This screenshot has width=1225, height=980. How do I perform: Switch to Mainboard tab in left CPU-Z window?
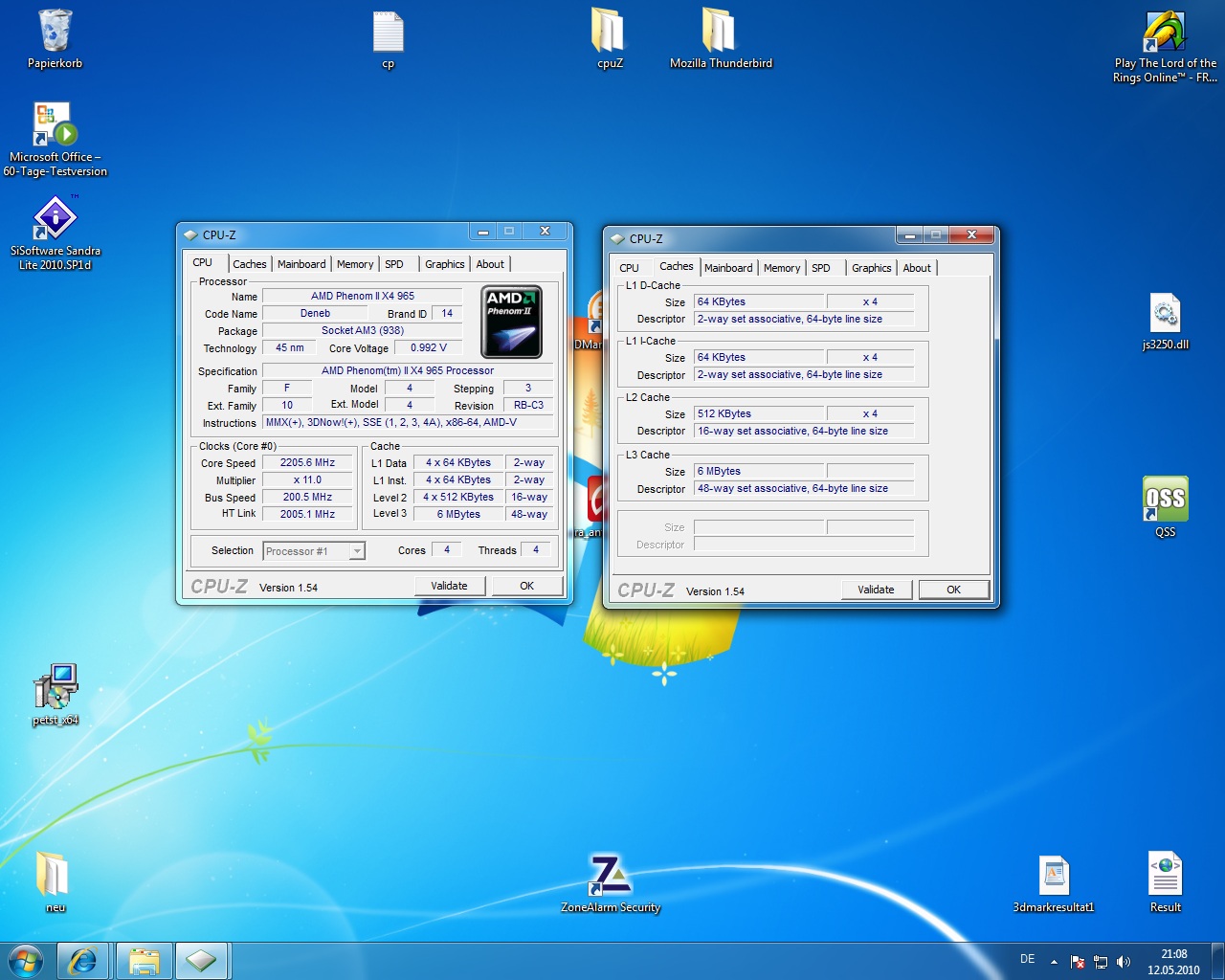301,264
